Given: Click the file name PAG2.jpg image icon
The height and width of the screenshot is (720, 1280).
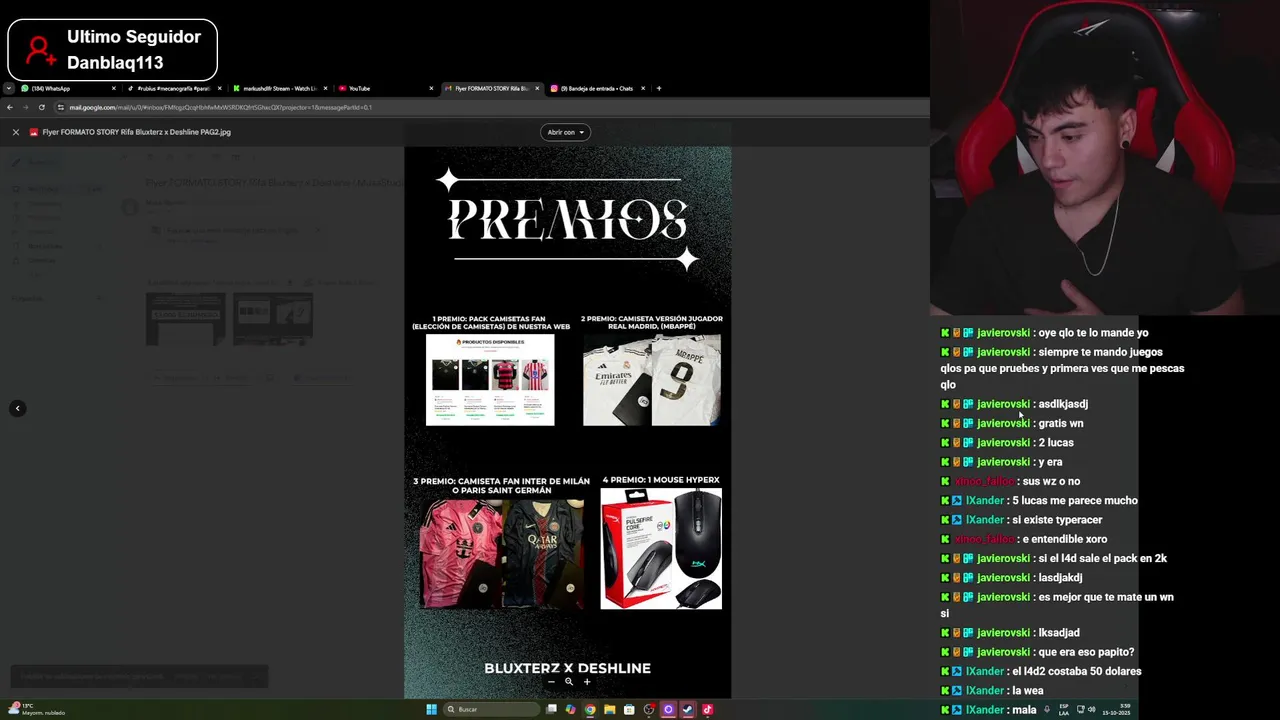Looking at the screenshot, I should tap(34, 132).
